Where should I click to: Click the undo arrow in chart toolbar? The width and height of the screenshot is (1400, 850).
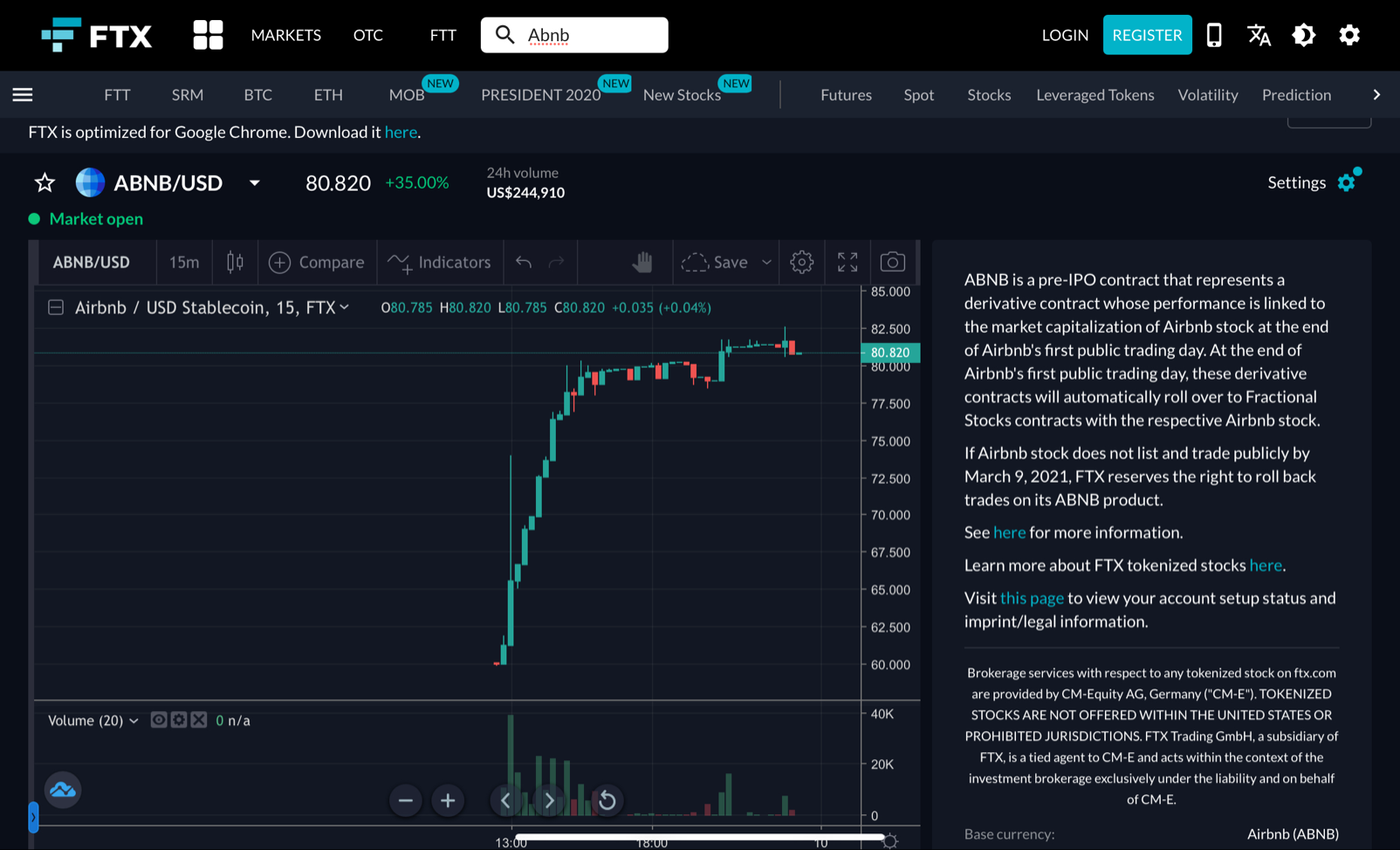click(524, 262)
